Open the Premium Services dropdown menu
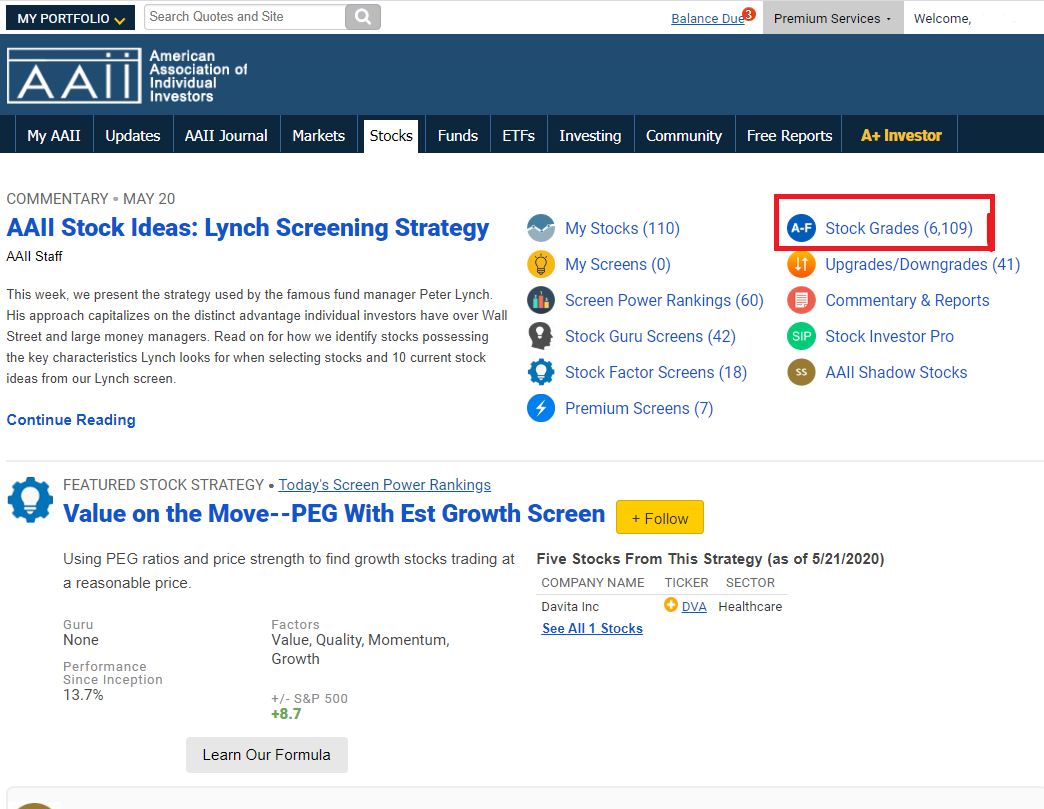Screen dimensions: 1044x809 [832, 19]
